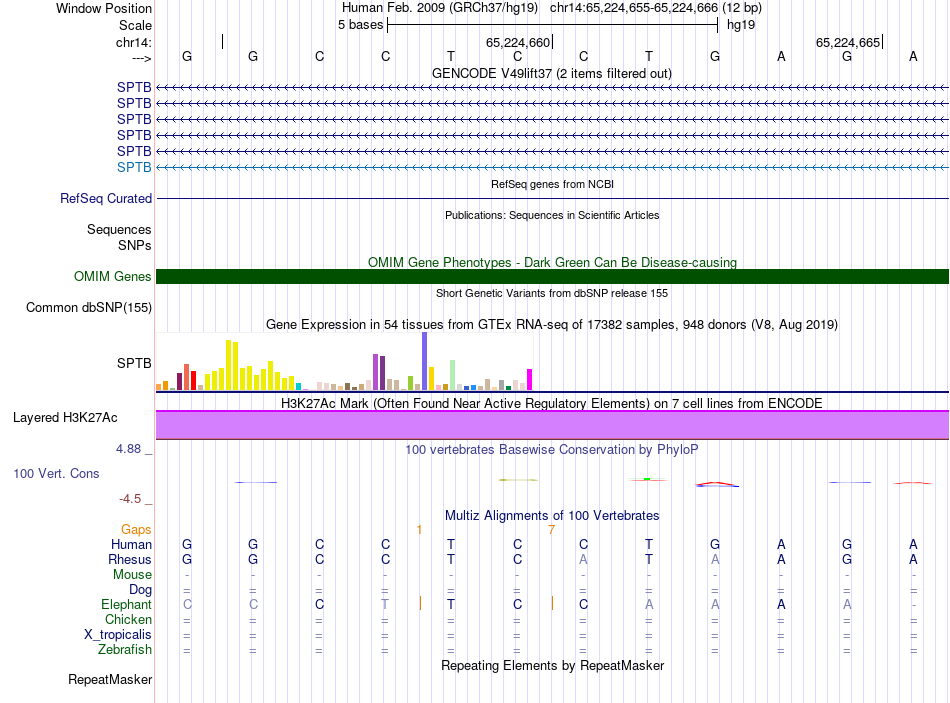The image size is (950, 703).
Task: Click the purple Layered H3K27Ac signal band
Action: pos(552,425)
